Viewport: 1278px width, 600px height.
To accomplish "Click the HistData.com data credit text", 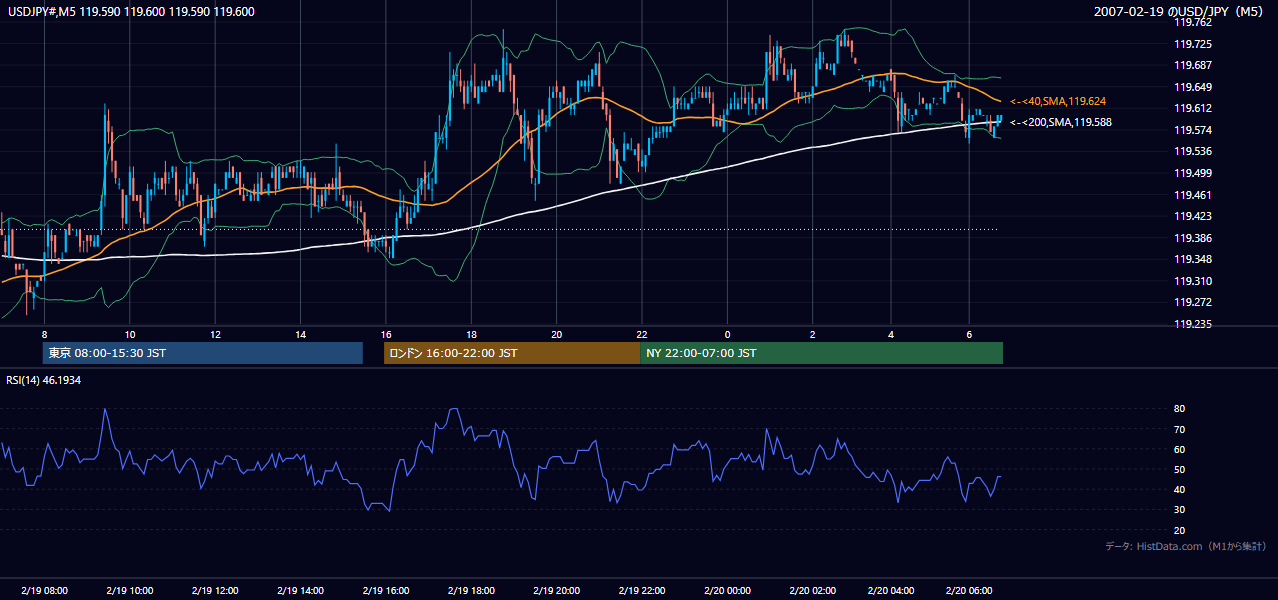I will 1186,547.
